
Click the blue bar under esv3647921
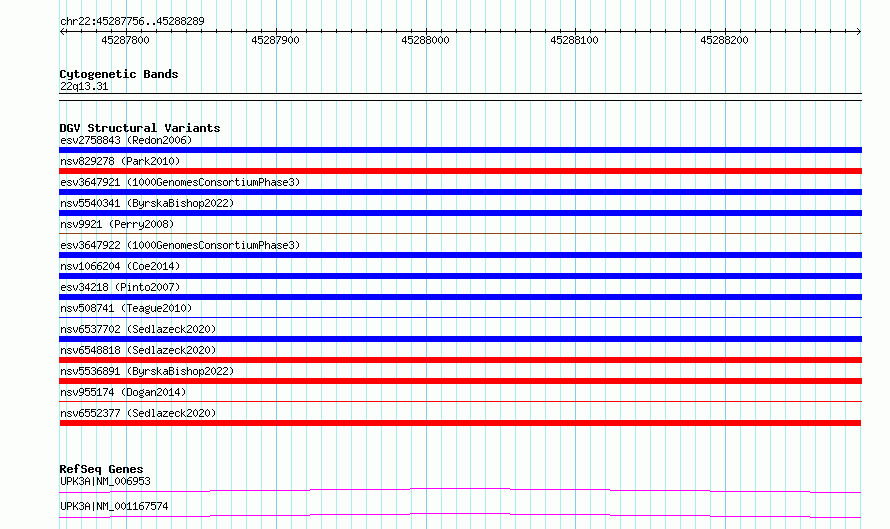[460, 192]
